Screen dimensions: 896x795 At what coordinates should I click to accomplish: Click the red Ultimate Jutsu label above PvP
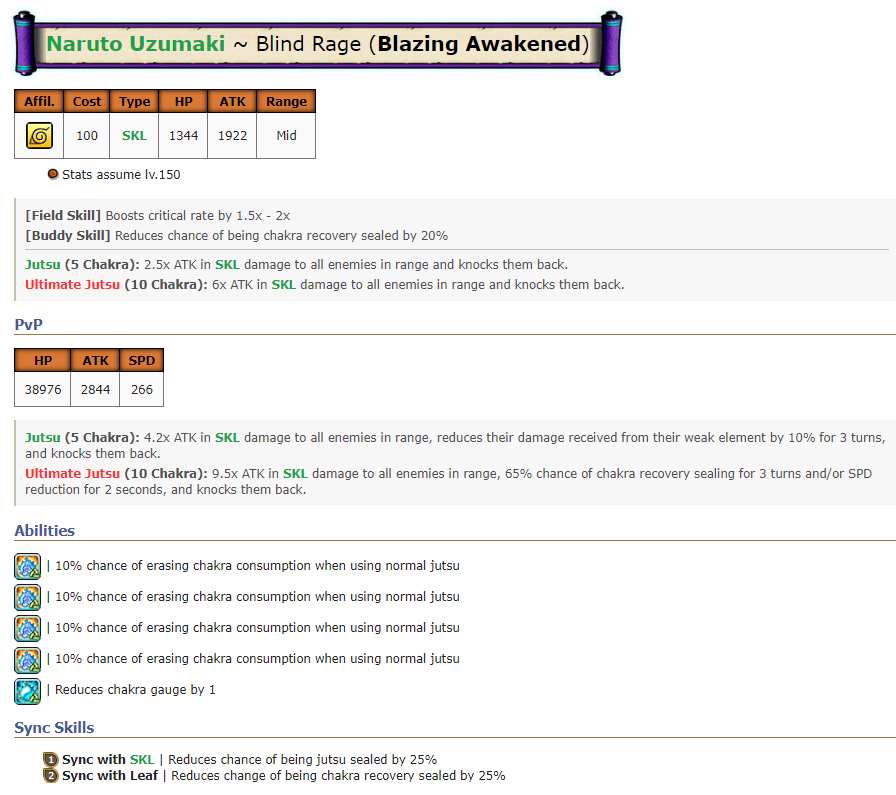73,285
